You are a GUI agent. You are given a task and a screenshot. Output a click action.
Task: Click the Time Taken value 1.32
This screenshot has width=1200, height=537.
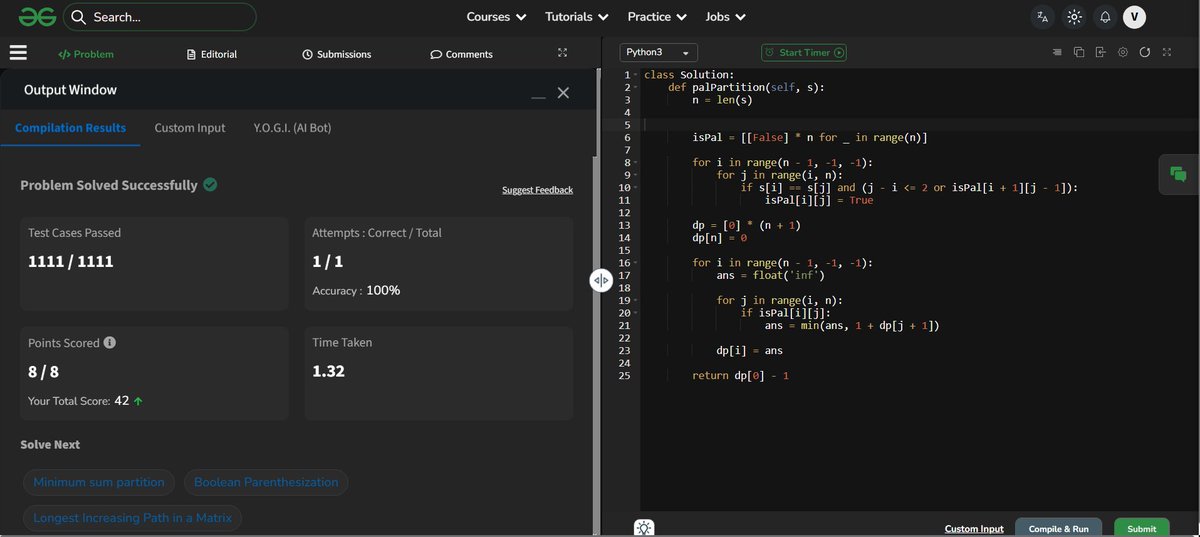(x=329, y=371)
